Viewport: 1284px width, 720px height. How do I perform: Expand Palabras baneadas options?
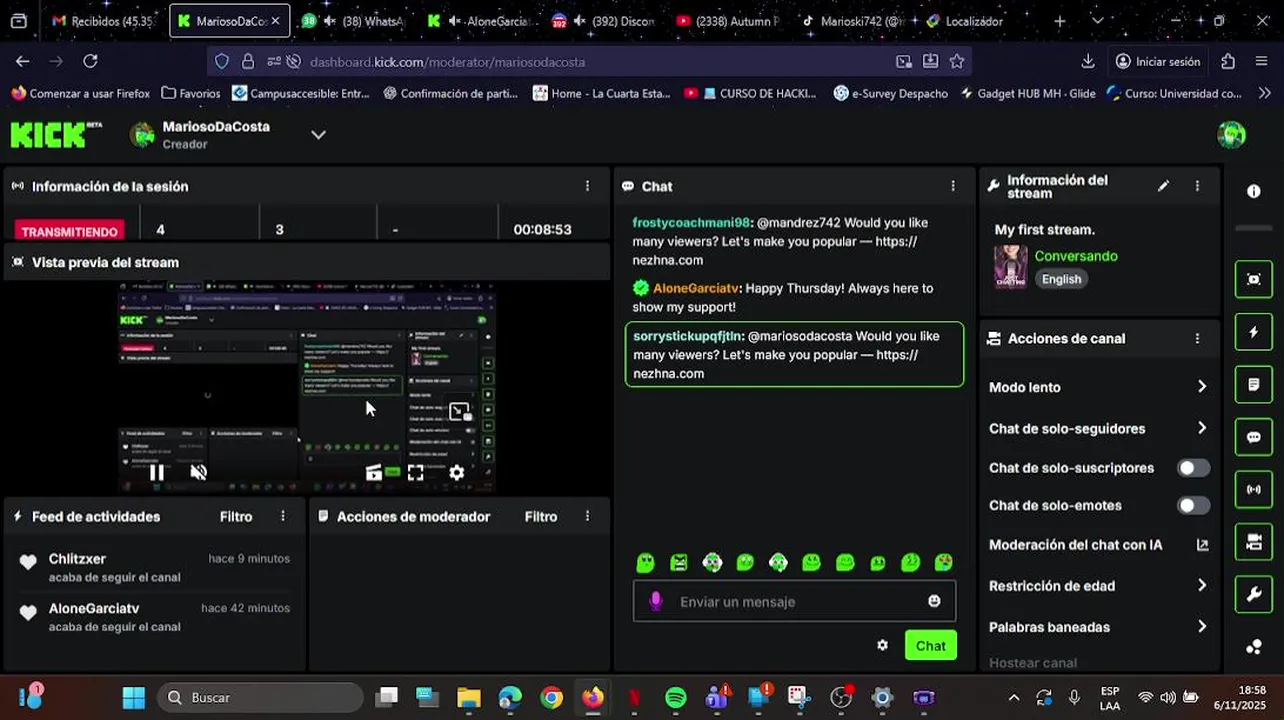(1201, 627)
